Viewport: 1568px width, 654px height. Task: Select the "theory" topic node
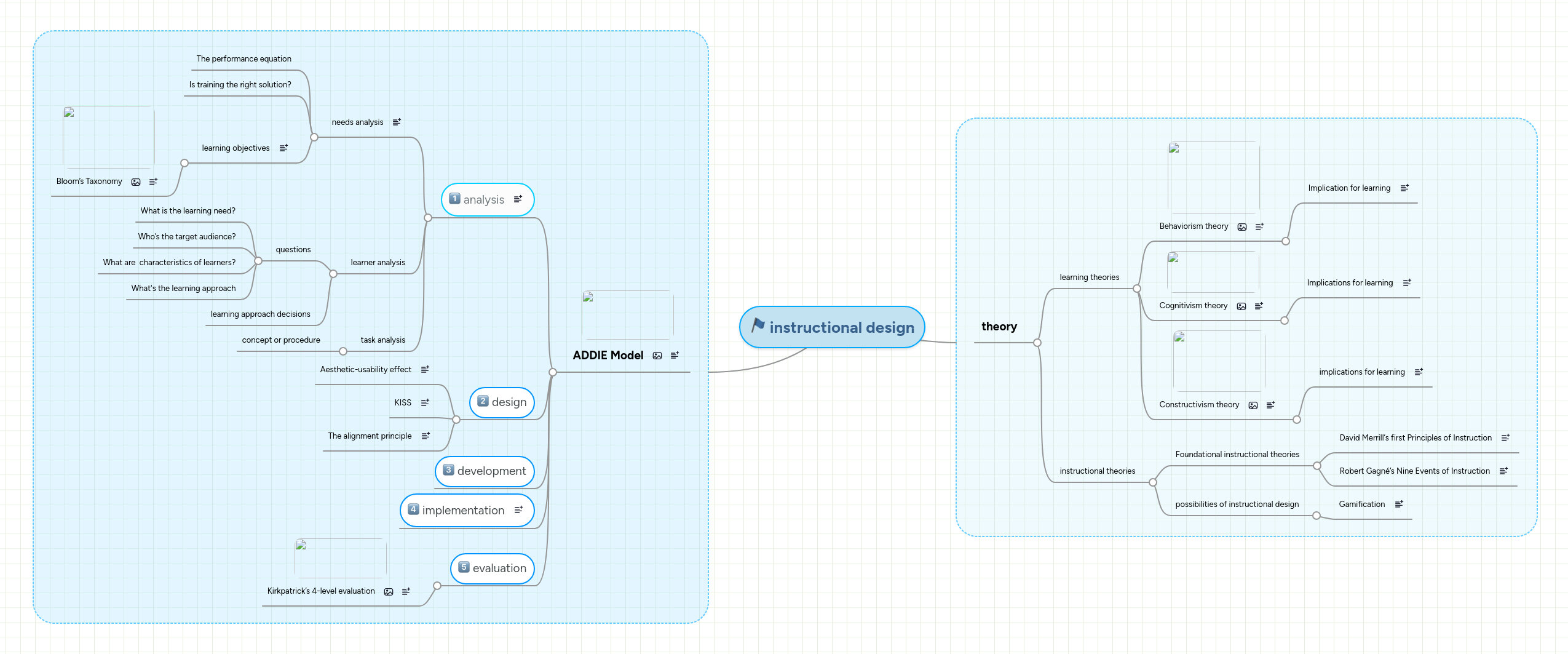(998, 327)
